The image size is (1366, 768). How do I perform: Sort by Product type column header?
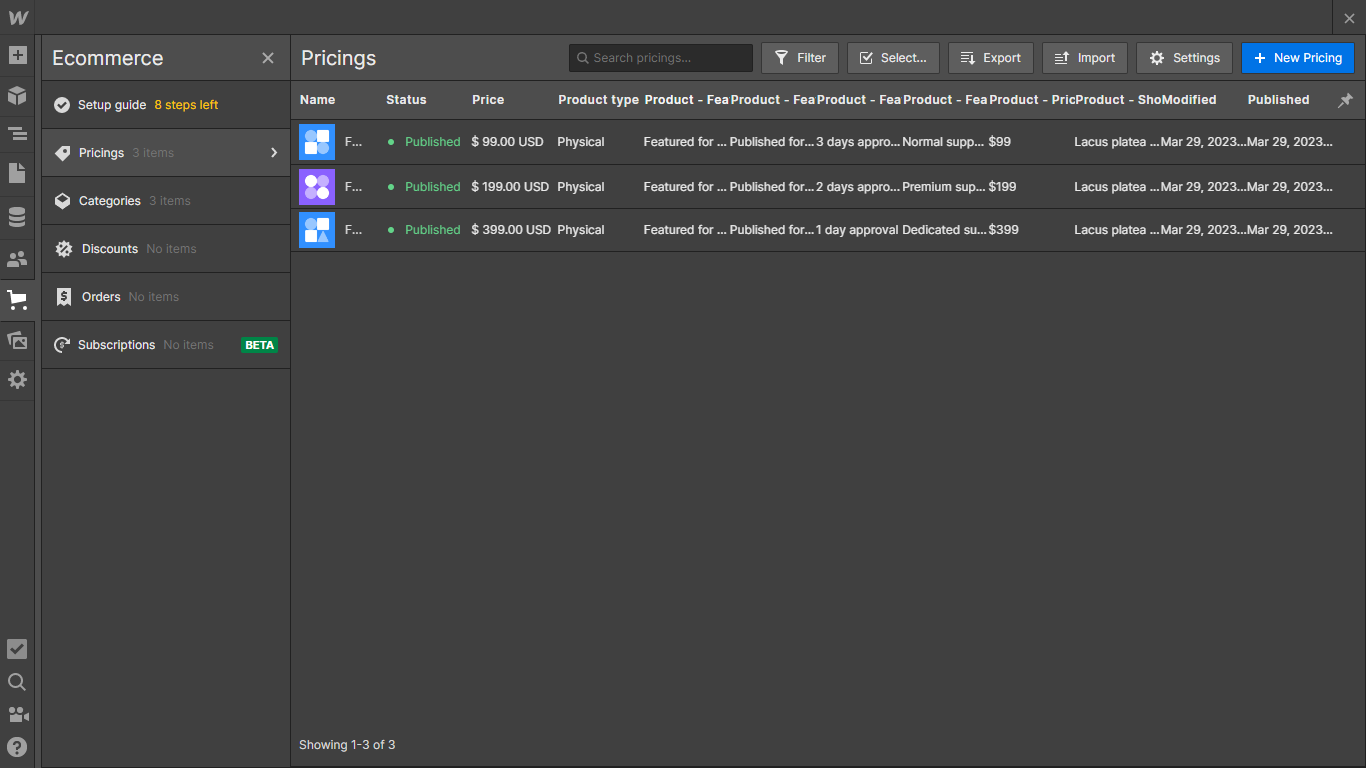598,100
